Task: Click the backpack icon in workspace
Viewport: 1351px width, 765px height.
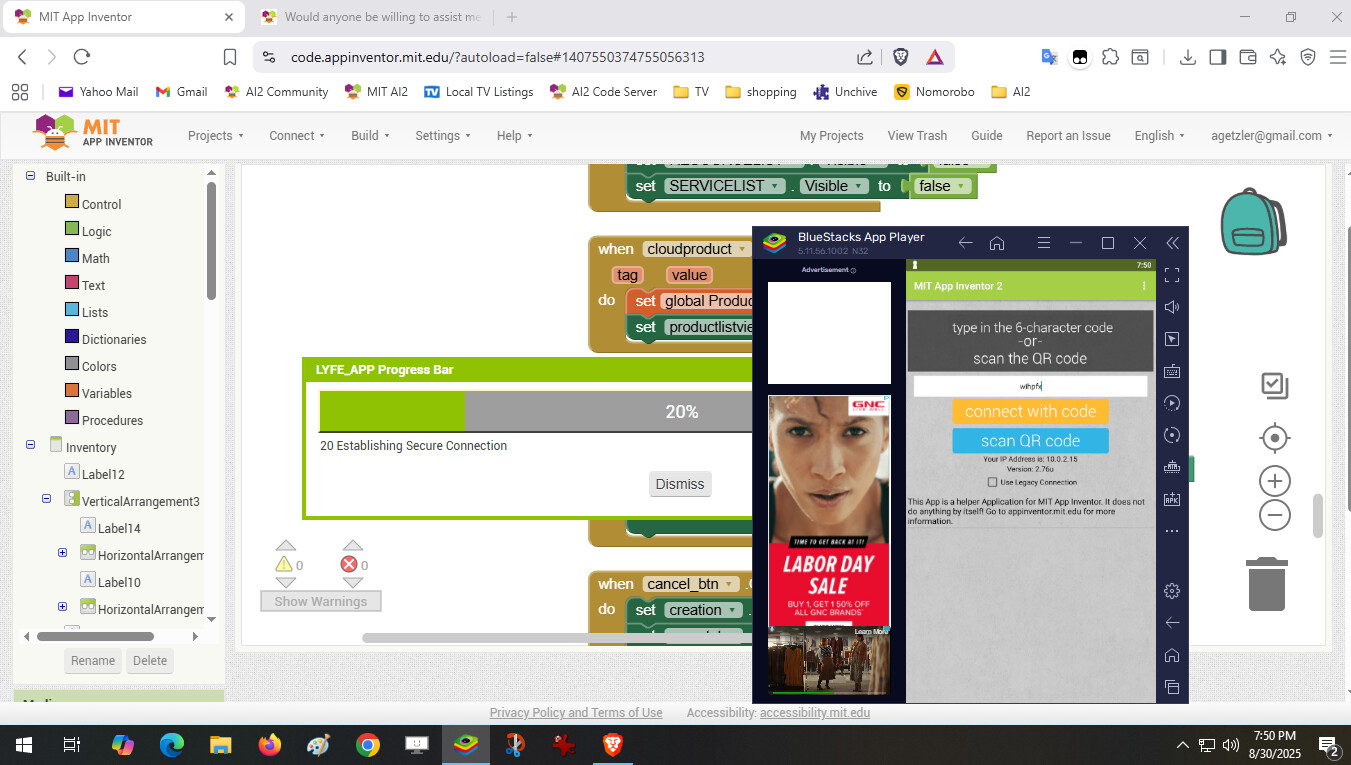Action: coord(1253,220)
